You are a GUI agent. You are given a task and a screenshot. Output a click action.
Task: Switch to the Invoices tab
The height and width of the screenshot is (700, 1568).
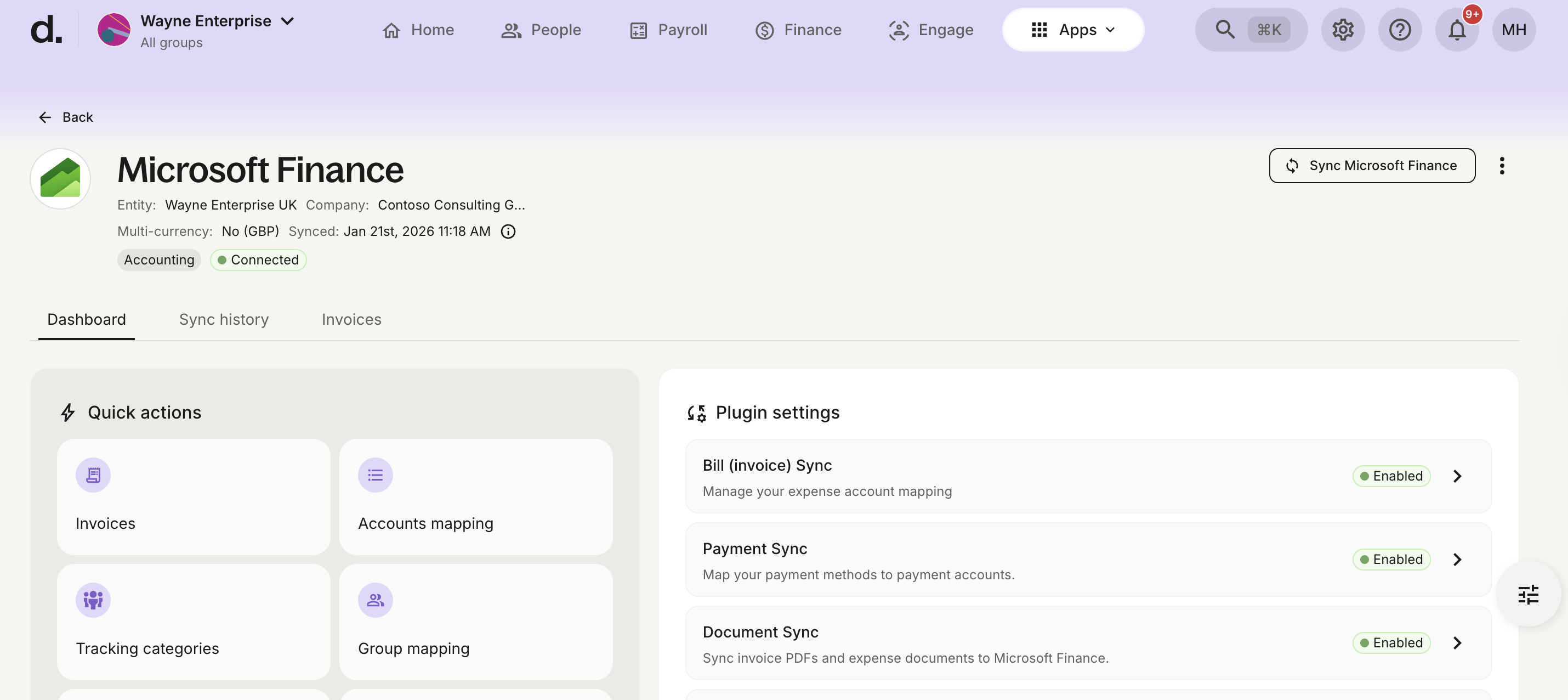351,319
